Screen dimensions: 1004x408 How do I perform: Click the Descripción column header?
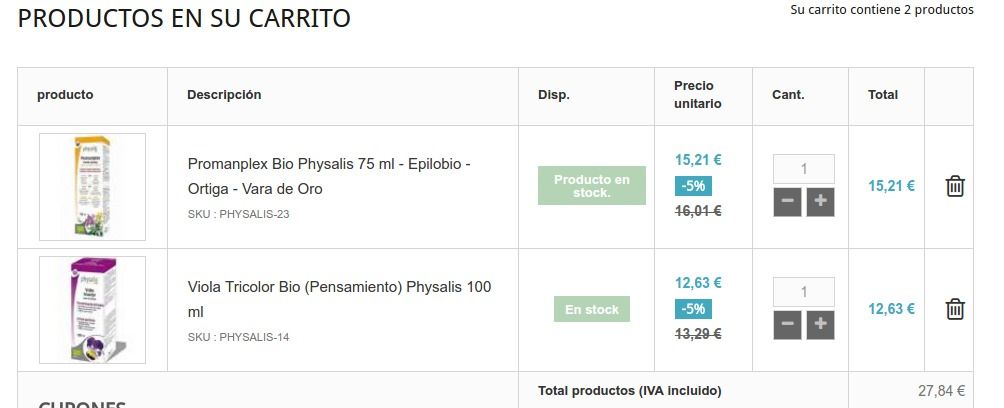[x=224, y=95]
